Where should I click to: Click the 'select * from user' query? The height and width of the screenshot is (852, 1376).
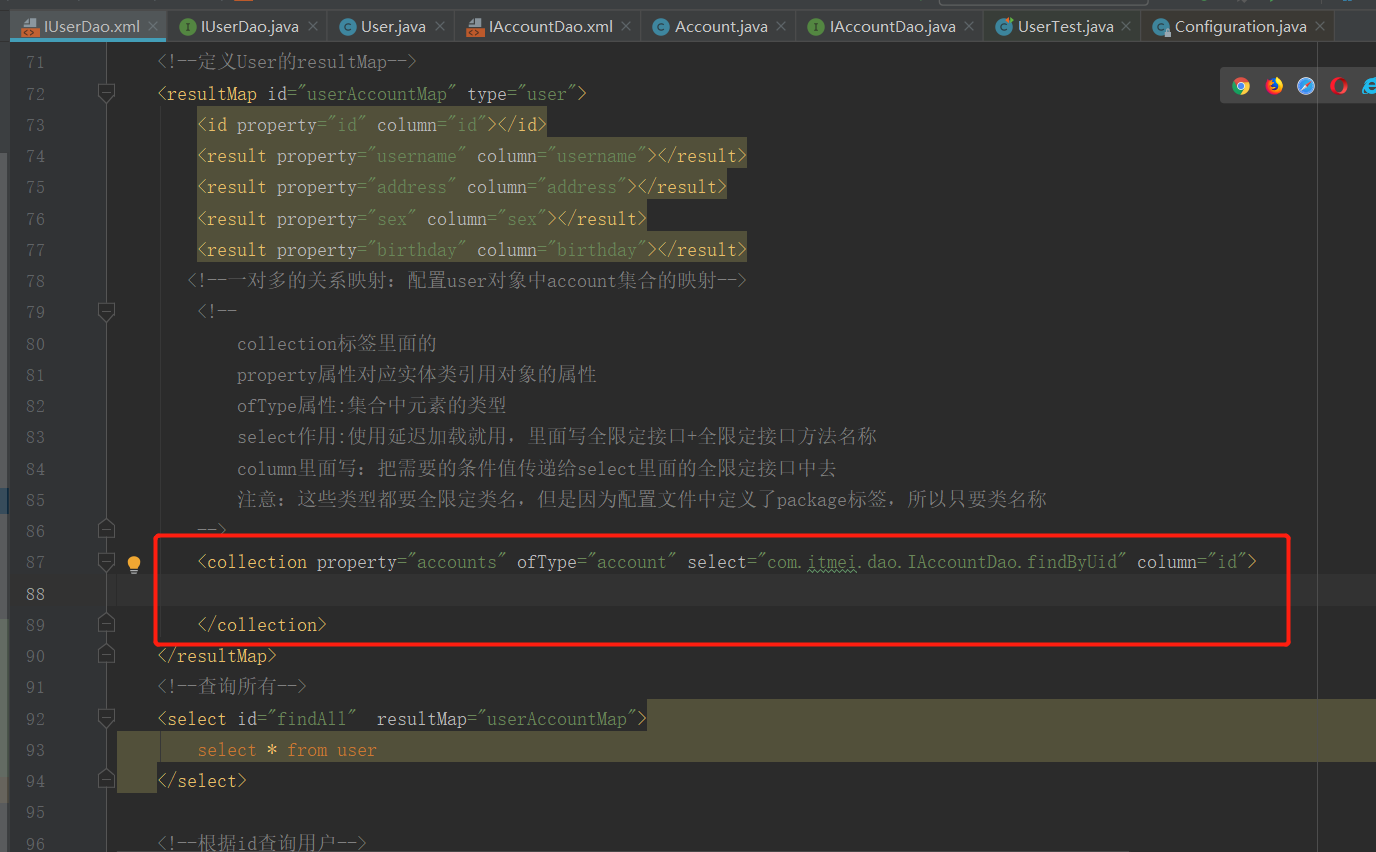tap(287, 750)
